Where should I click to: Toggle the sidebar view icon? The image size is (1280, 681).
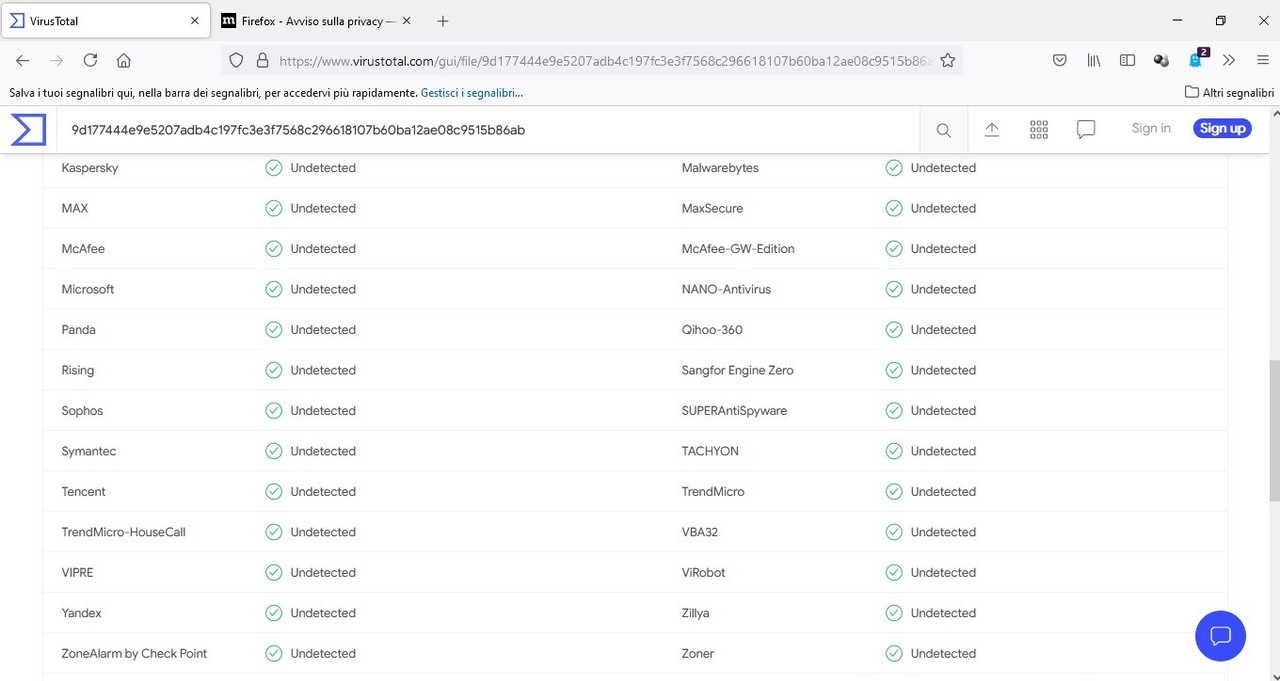coord(1127,60)
